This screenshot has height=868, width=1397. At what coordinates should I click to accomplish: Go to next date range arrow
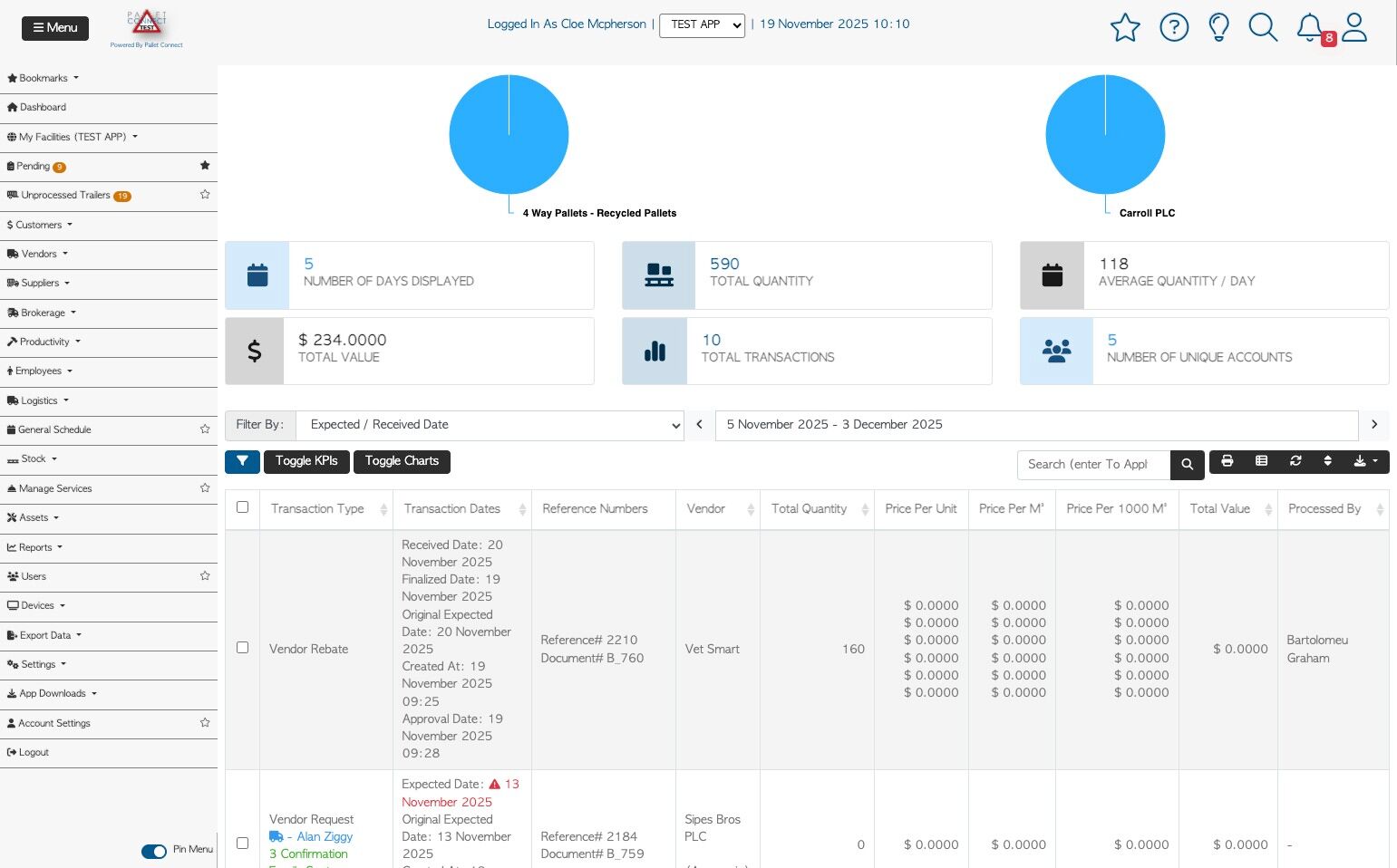[x=1374, y=425]
